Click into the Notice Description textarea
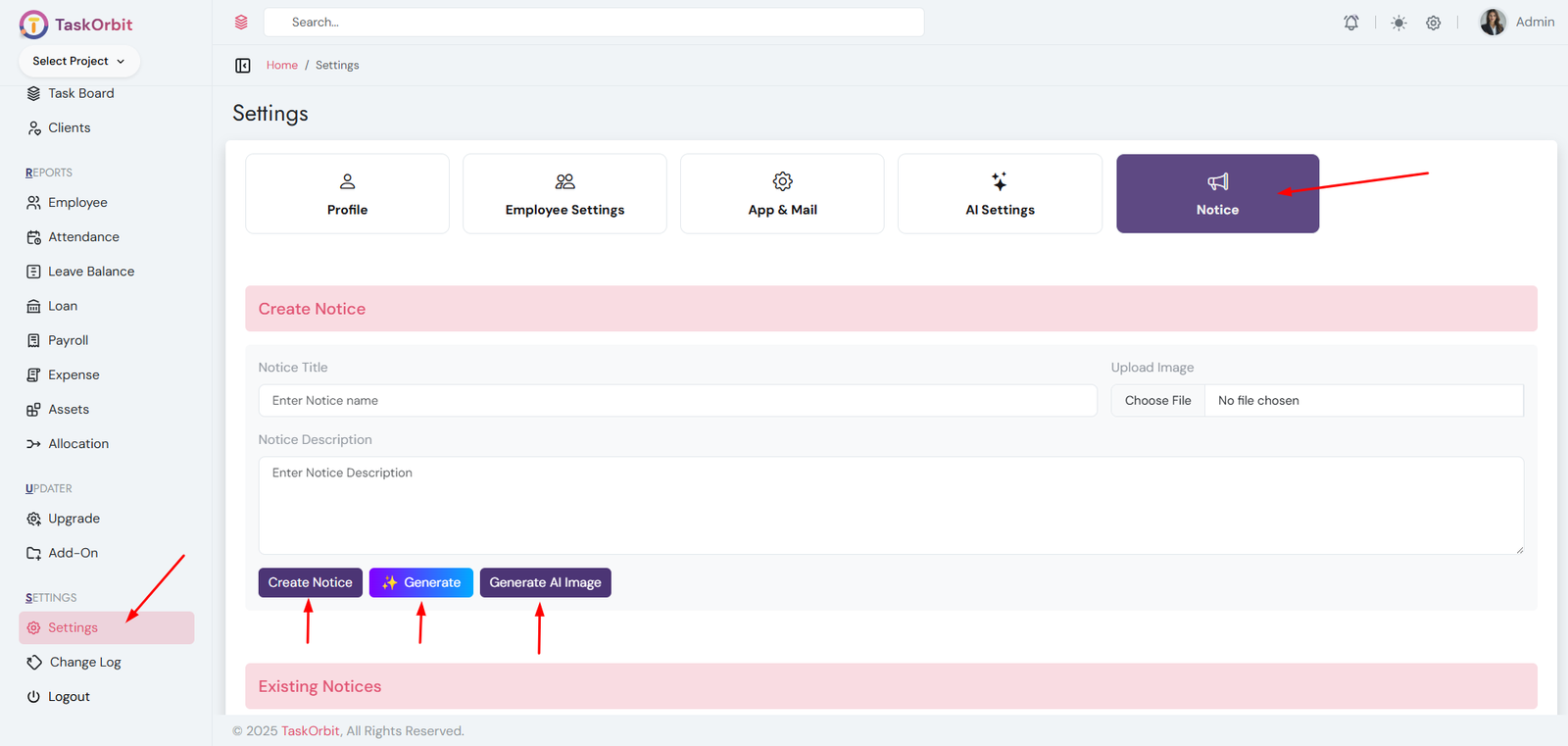This screenshot has height=746, width=1568. click(x=890, y=505)
